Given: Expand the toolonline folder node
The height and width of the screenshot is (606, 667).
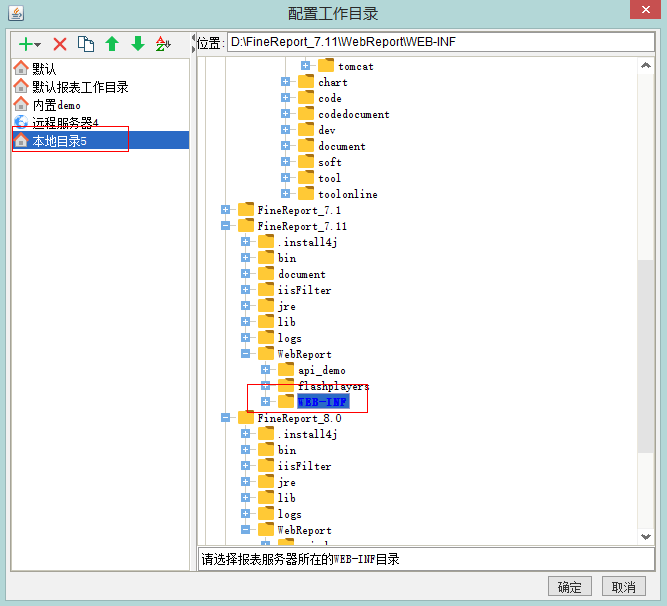Looking at the screenshot, I should (285, 193).
